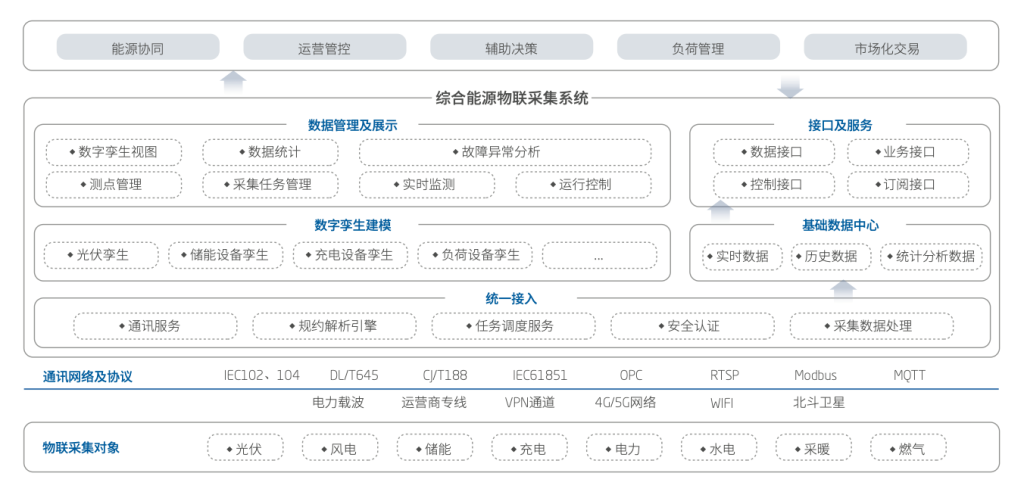Click the up arrow below 历史数据
1024x498 pixels.
pyautogui.click(x=844, y=288)
